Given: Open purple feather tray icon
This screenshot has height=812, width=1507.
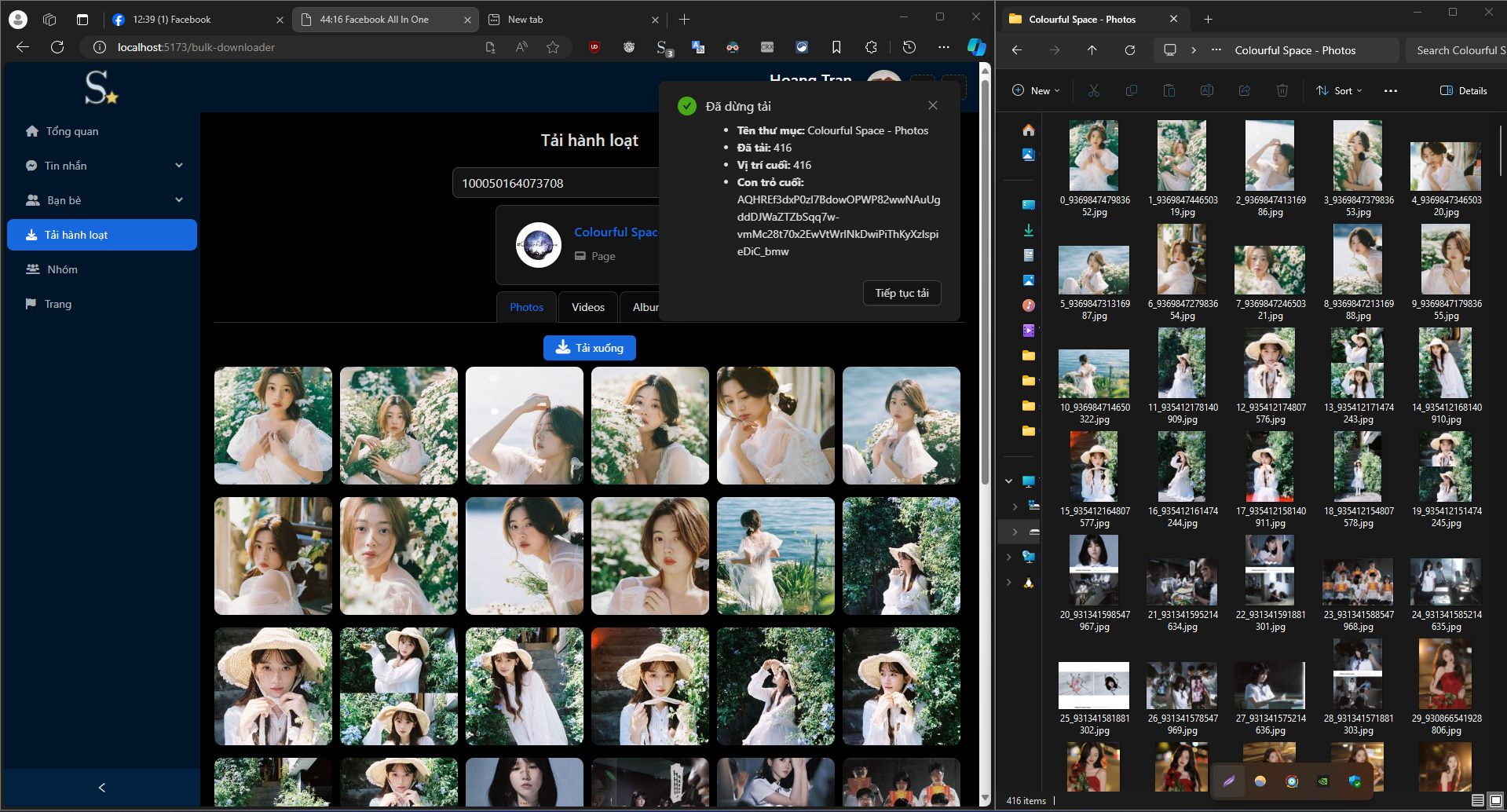Looking at the screenshot, I should (1229, 781).
